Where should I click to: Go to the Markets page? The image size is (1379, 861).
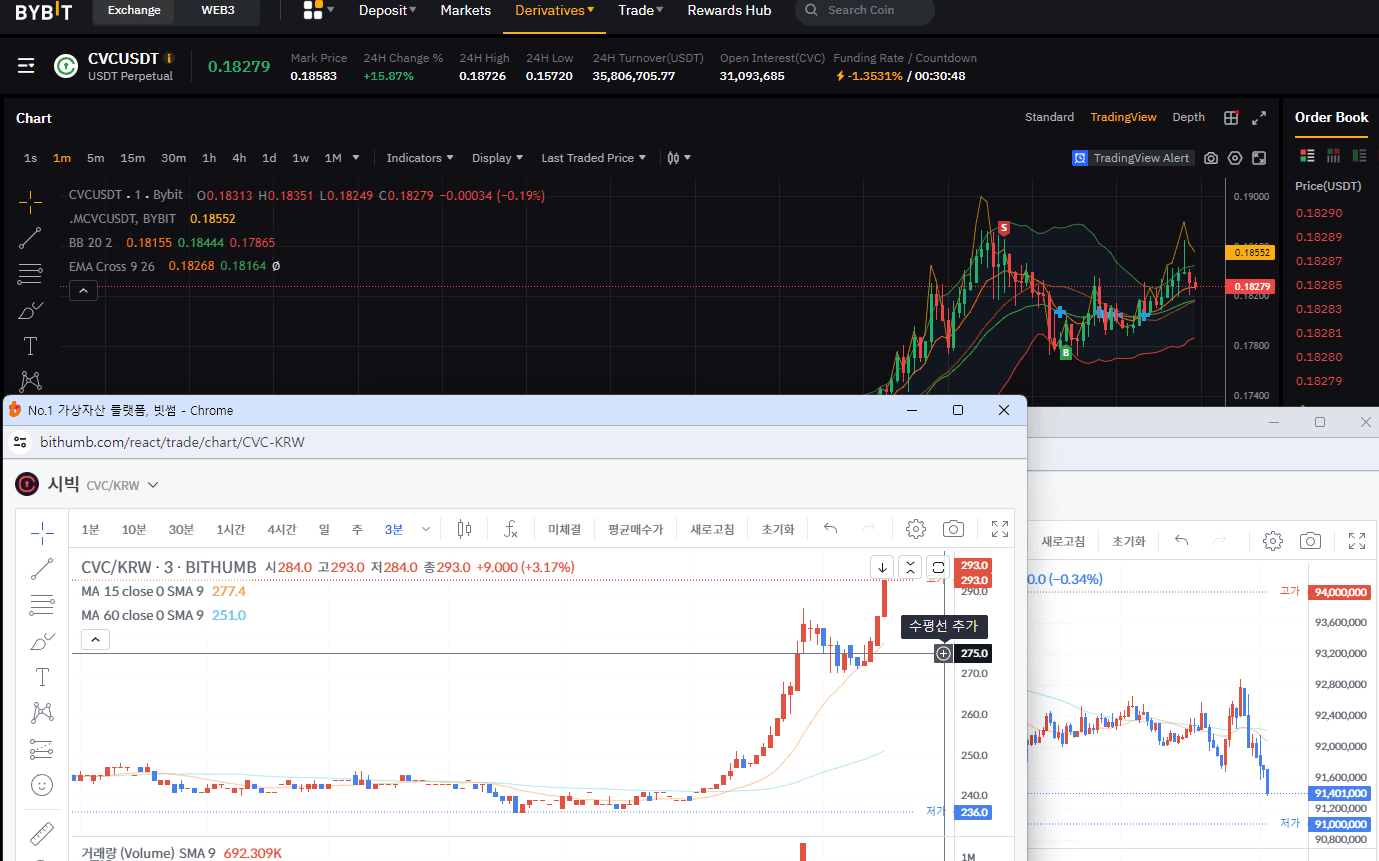click(x=466, y=11)
